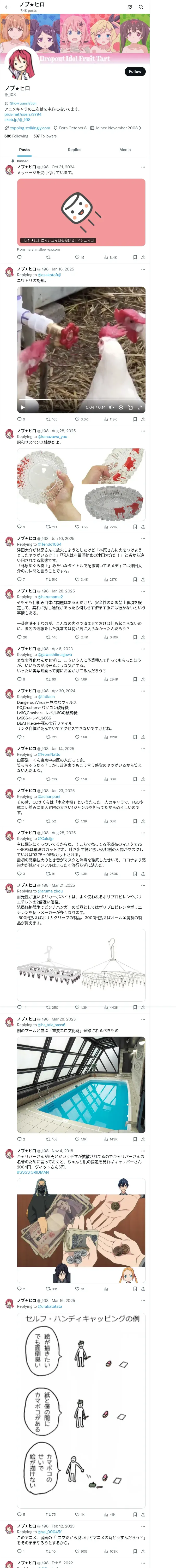The height and width of the screenshot is (1568, 176).
Task: Play the chicken video
Action: pos(23,407)
